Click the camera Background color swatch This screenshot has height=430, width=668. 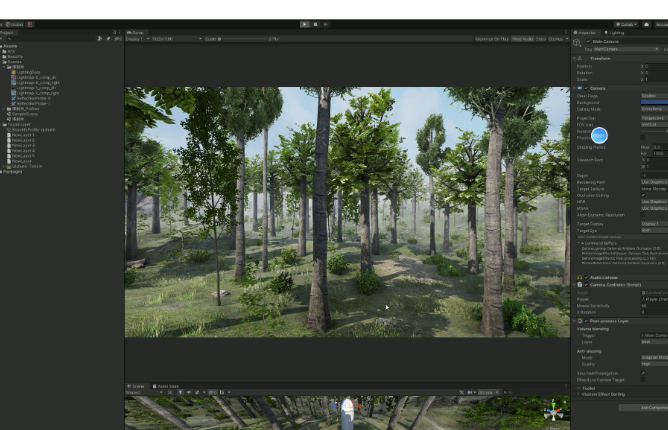click(653, 102)
